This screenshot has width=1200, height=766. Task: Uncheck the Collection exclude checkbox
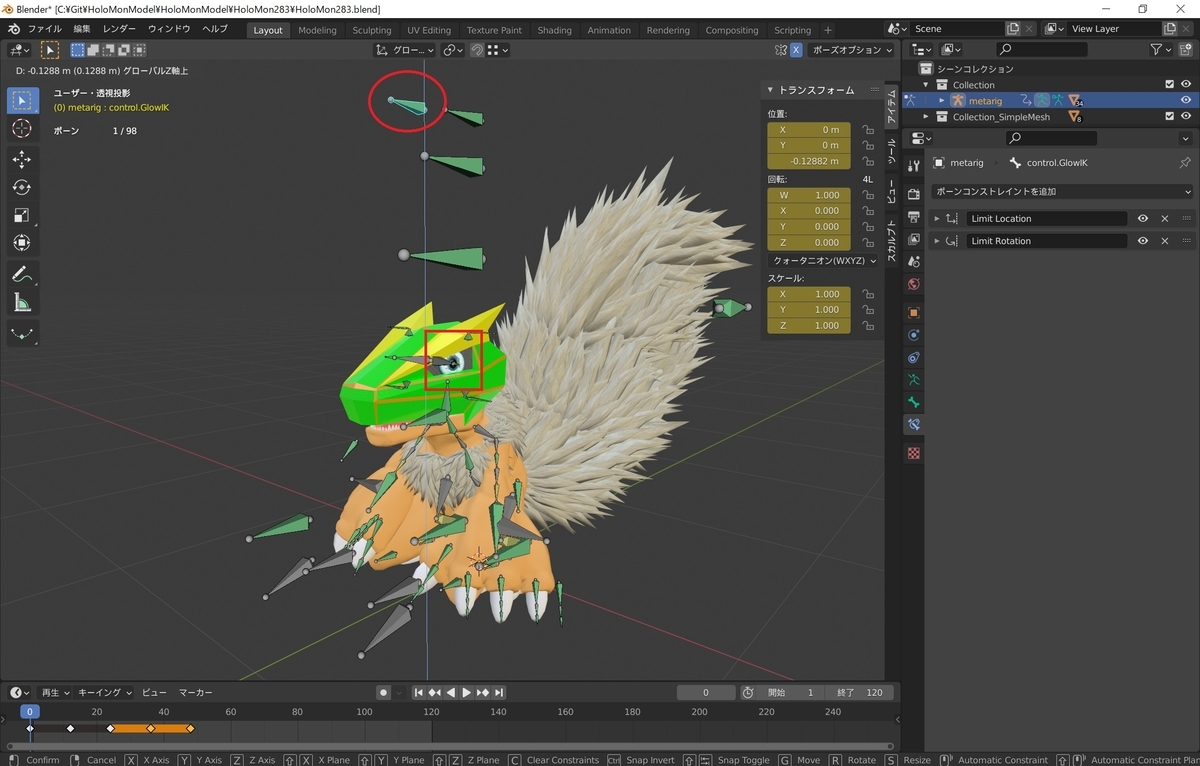[x=1169, y=85]
